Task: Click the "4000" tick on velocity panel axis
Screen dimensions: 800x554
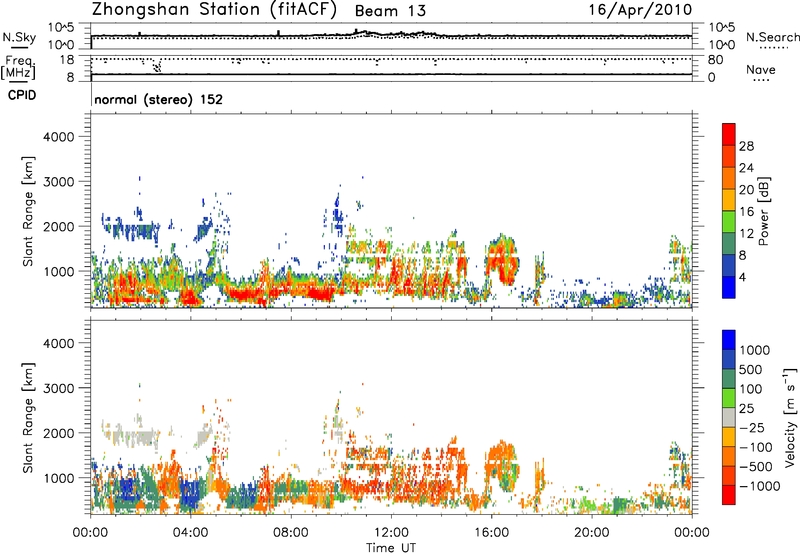Action: [x=59, y=343]
